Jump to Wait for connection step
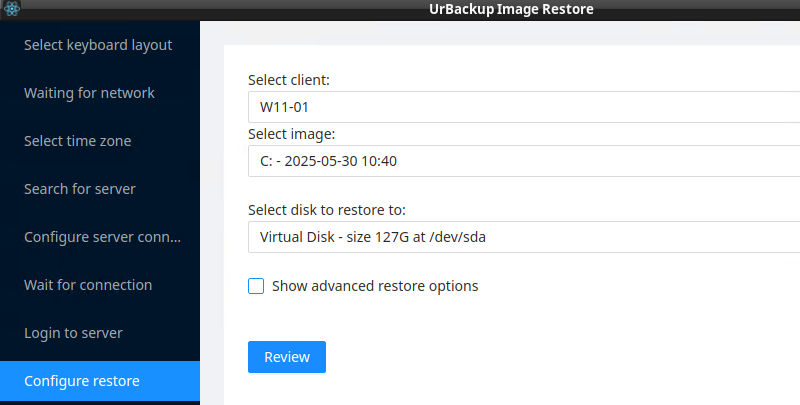The image size is (800, 405). click(88, 285)
